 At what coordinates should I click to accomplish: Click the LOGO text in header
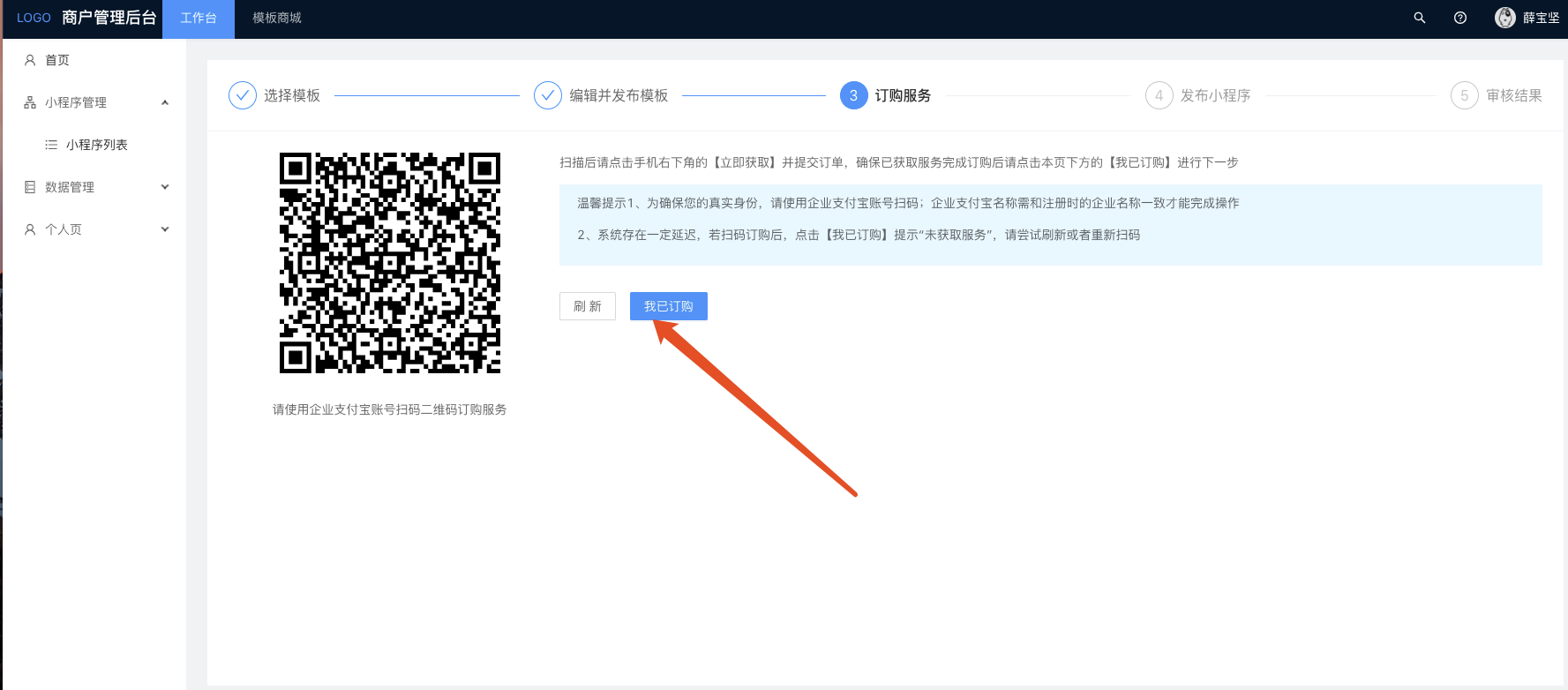tap(34, 18)
